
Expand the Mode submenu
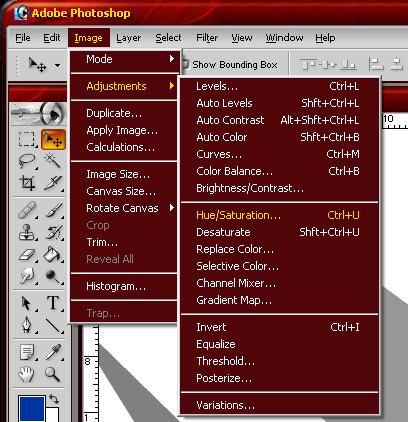click(124, 59)
